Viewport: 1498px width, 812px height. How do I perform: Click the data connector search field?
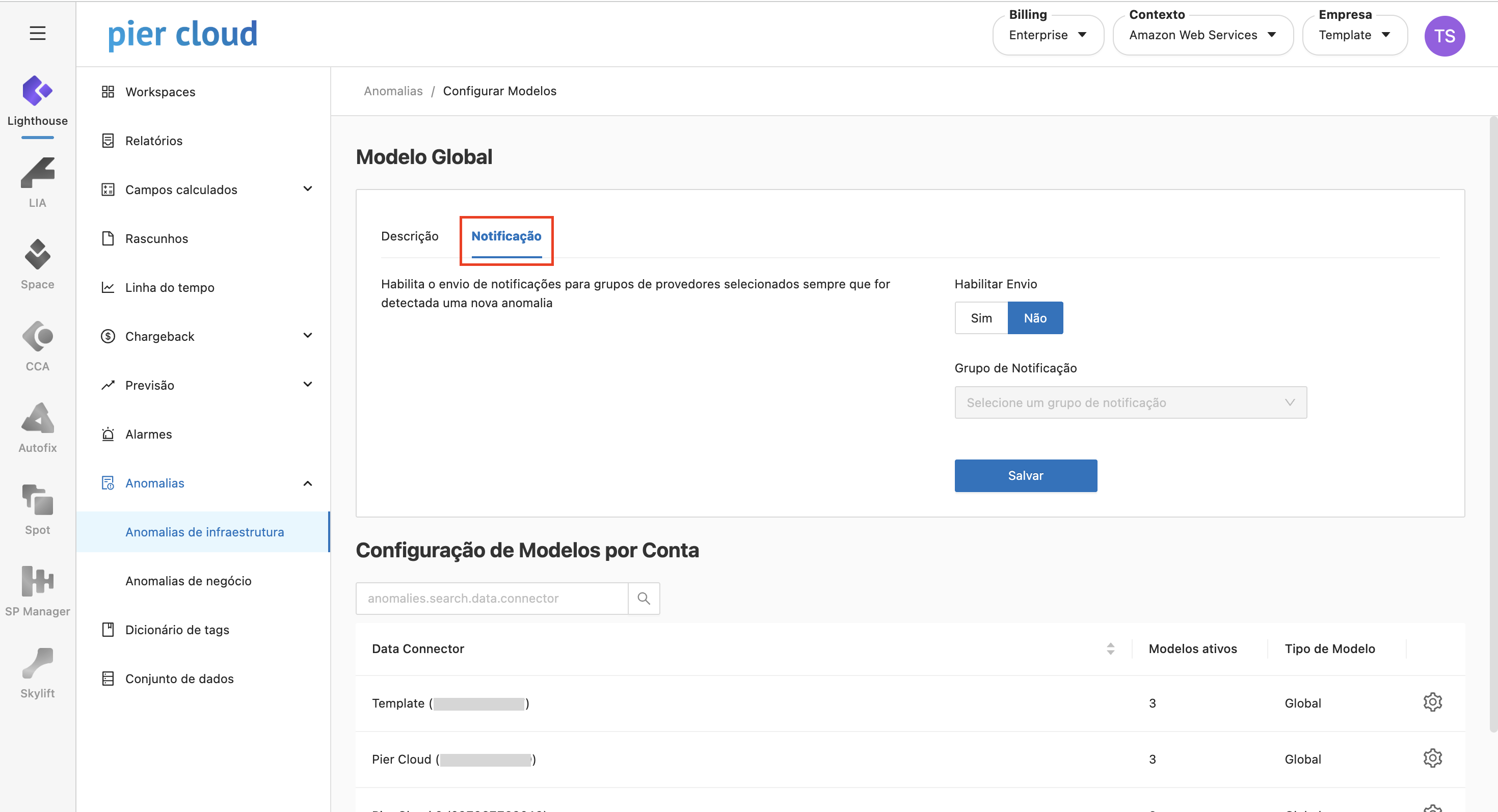(x=491, y=598)
